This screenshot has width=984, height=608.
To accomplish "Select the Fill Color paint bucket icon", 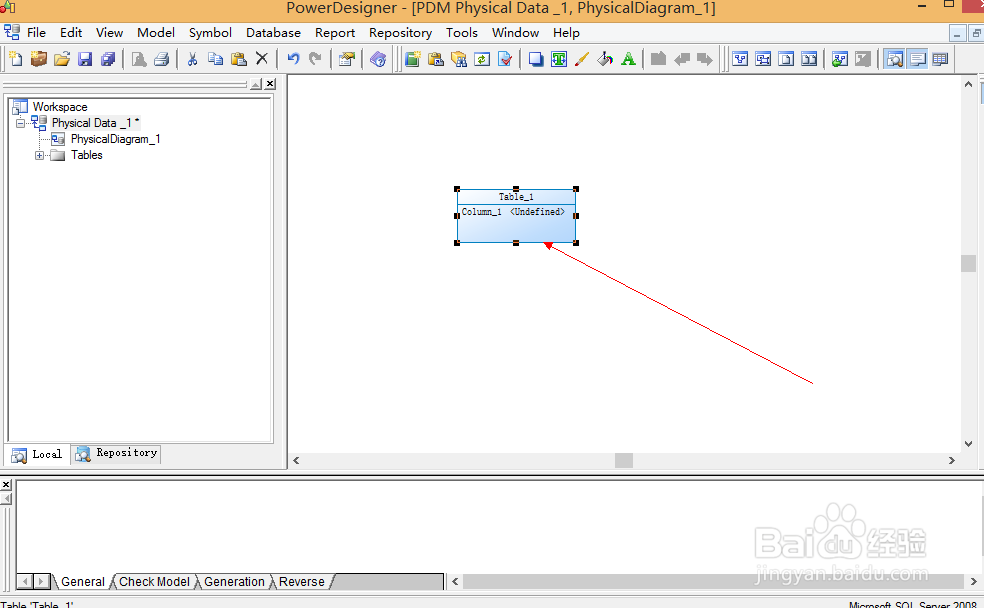I will click(605, 59).
